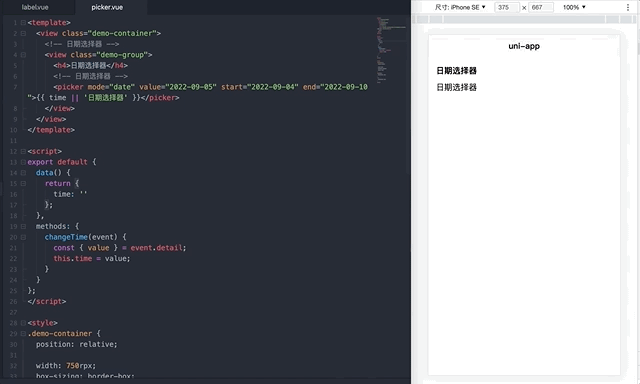This screenshot has height=384, width=640.
Task: Click the time: '' line in data
Action: pos(70,194)
